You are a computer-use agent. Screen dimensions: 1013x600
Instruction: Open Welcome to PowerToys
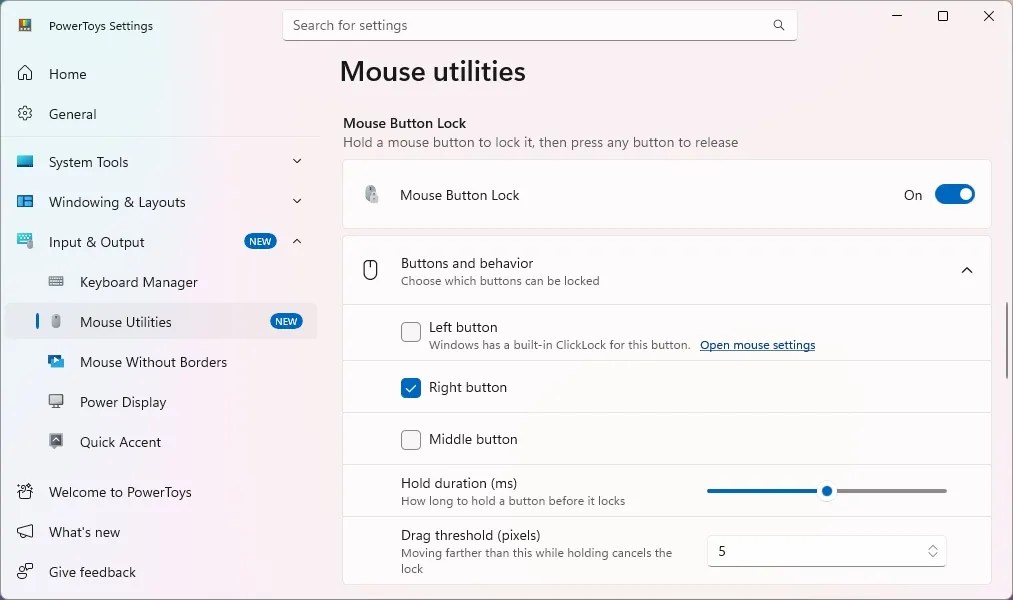click(160, 492)
